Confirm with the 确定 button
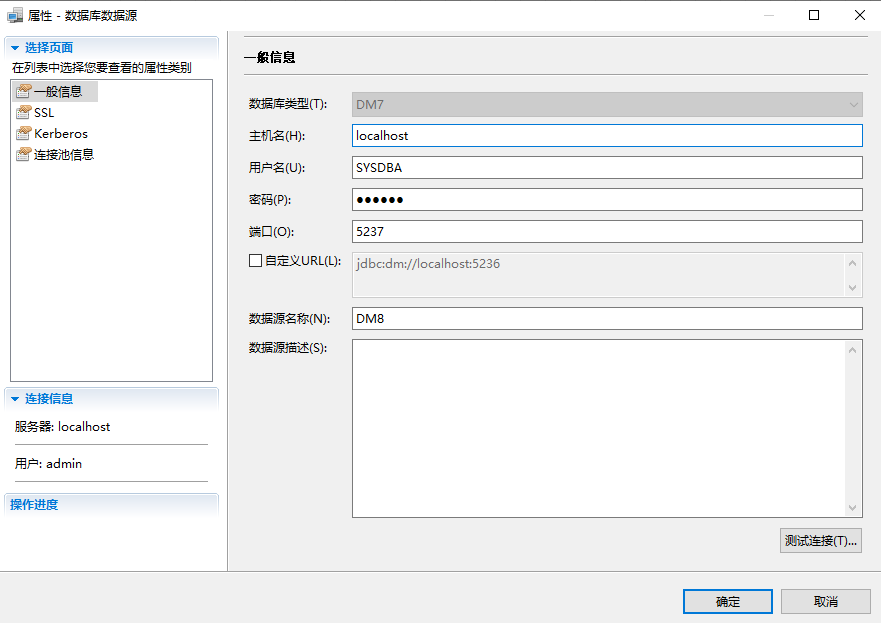Screen dimensions: 881x623 click(728, 602)
